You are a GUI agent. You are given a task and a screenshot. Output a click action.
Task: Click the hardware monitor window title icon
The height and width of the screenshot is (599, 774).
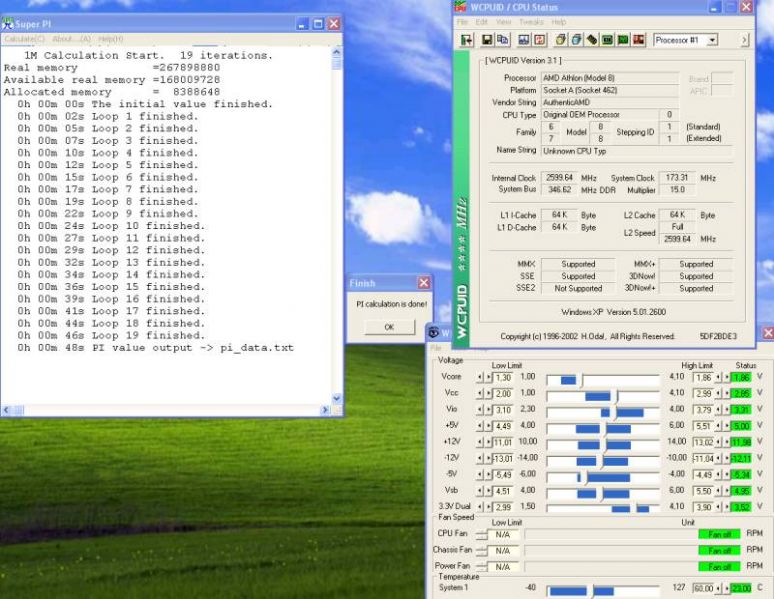pyautogui.click(x=433, y=333)
